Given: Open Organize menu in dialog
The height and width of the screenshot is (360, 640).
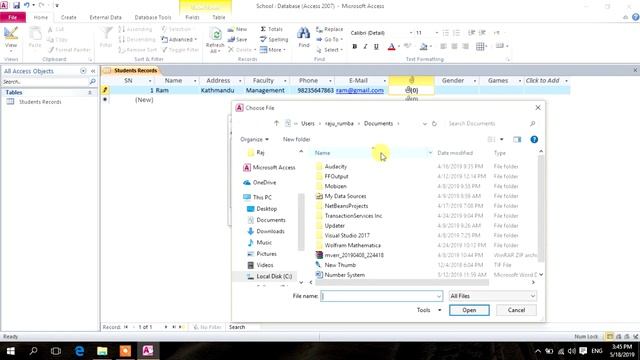Looking at the screenshot, I should (x=254, y=139).
